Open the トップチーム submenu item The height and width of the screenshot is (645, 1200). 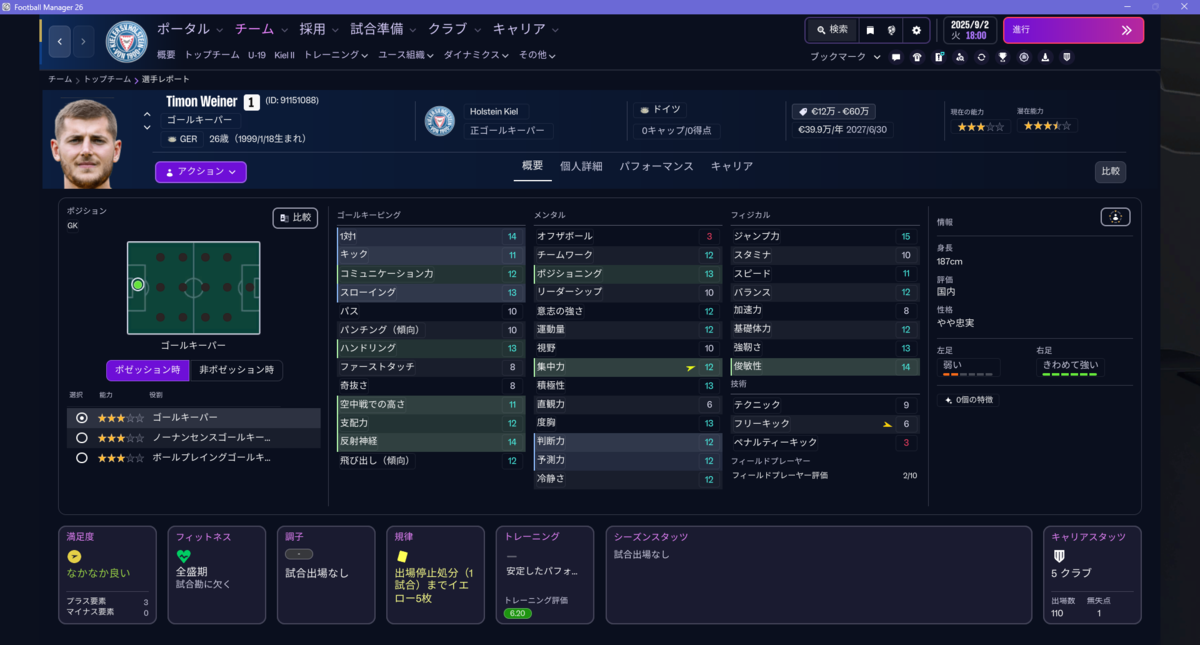pyautogui.click(x=212, y=55)
